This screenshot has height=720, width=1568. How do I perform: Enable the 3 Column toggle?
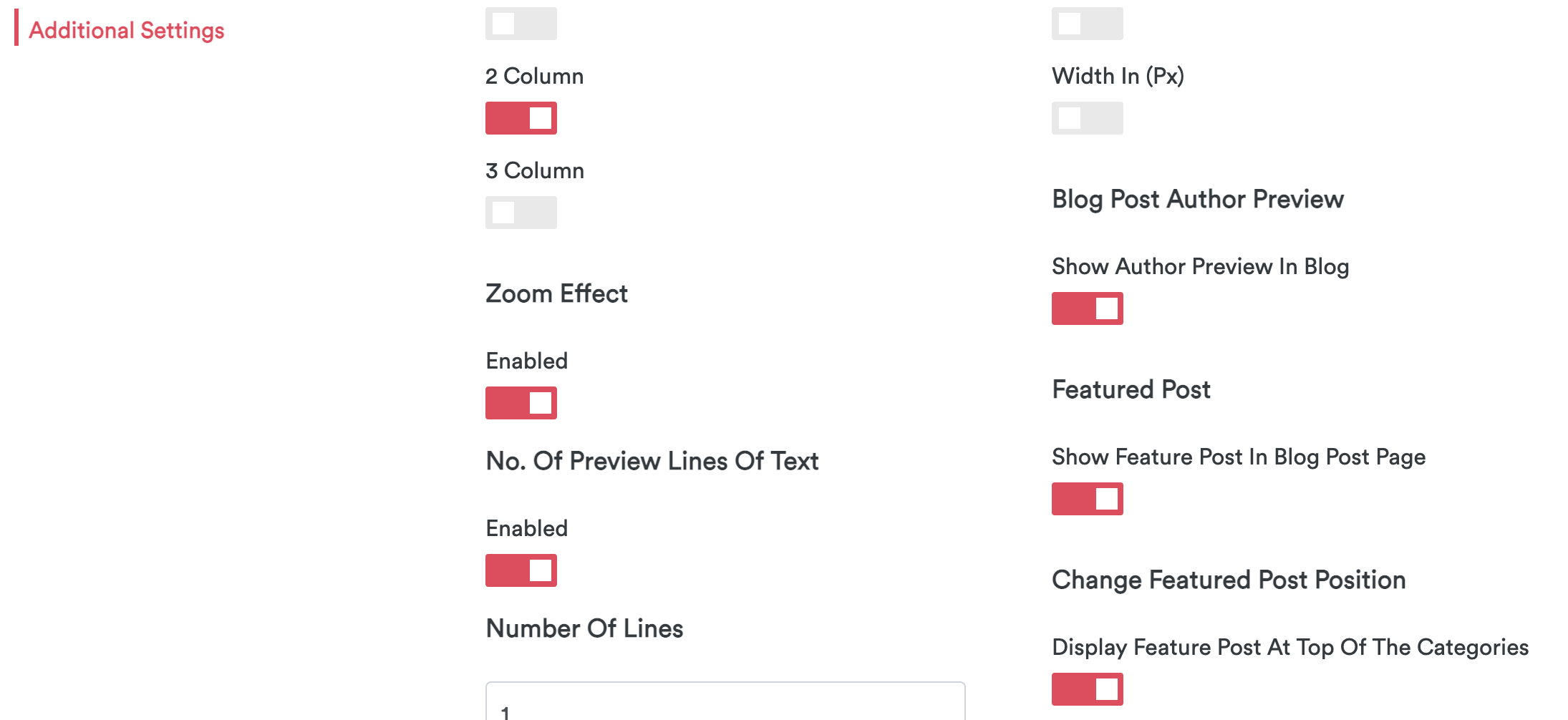click(521, 213)
